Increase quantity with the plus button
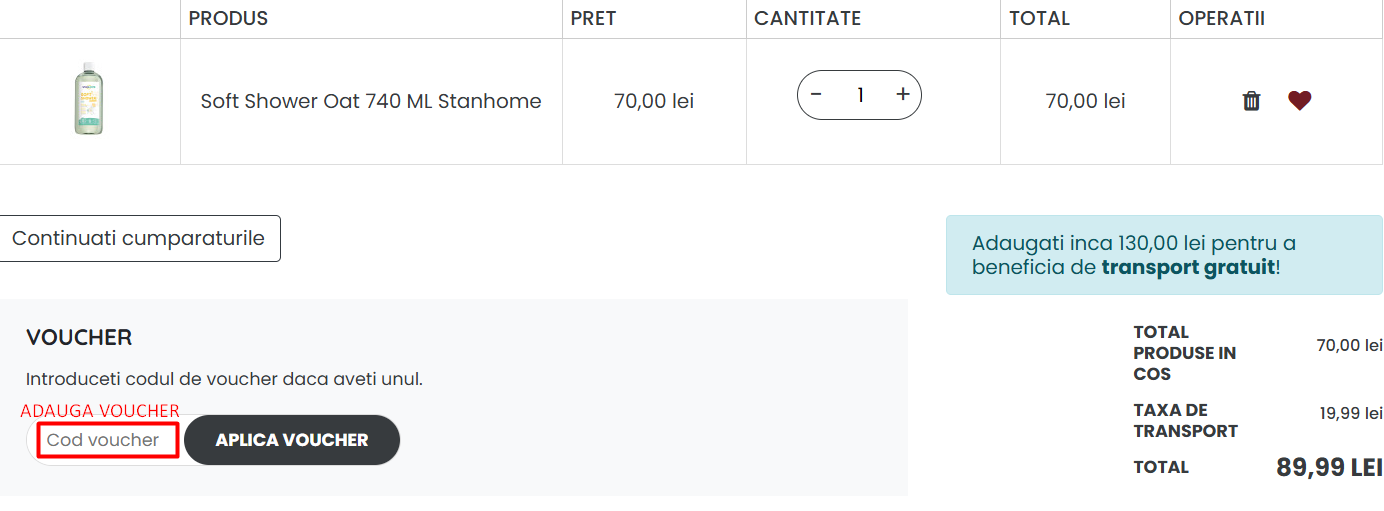The image size is (1384, 511). click(x=902, y=95)
